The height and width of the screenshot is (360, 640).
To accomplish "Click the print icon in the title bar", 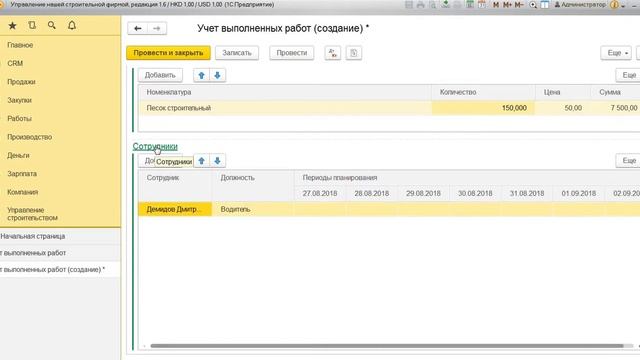I will click(x=420, y=4).
